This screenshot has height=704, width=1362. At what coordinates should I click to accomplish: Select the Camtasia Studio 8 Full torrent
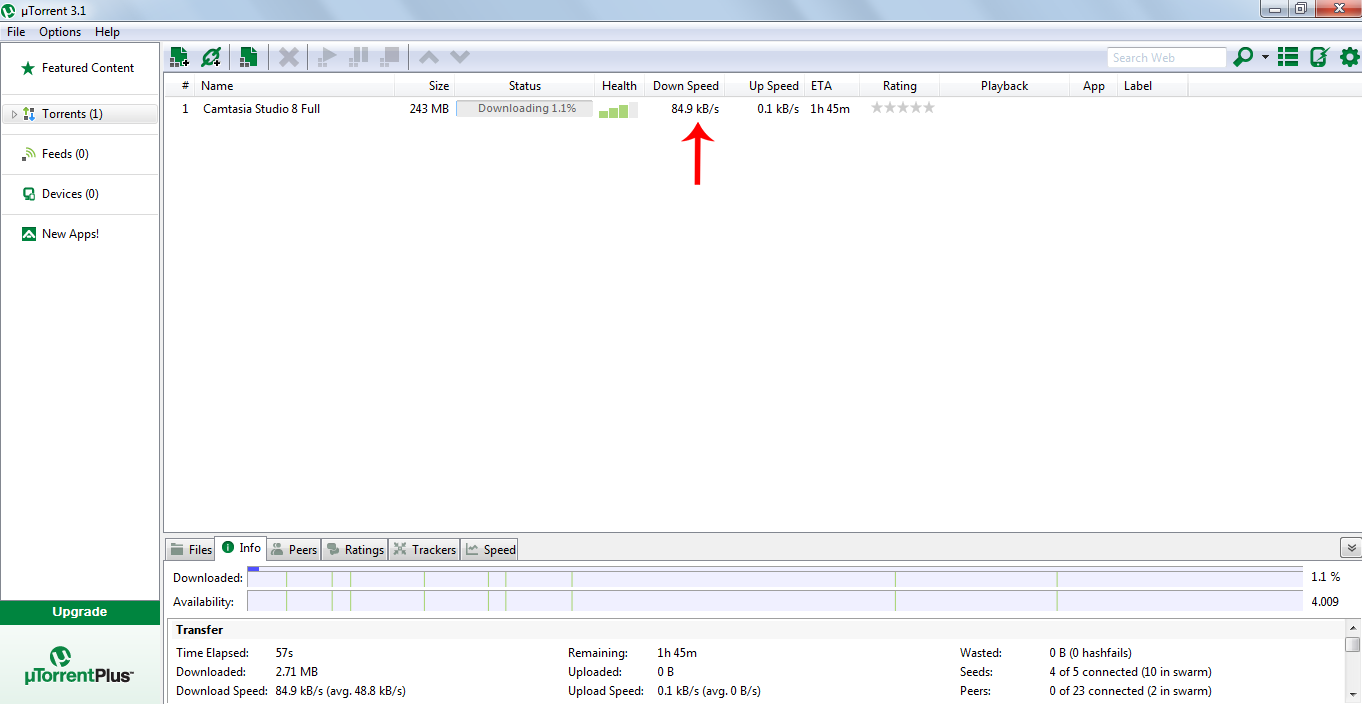(x=261, y=109)
